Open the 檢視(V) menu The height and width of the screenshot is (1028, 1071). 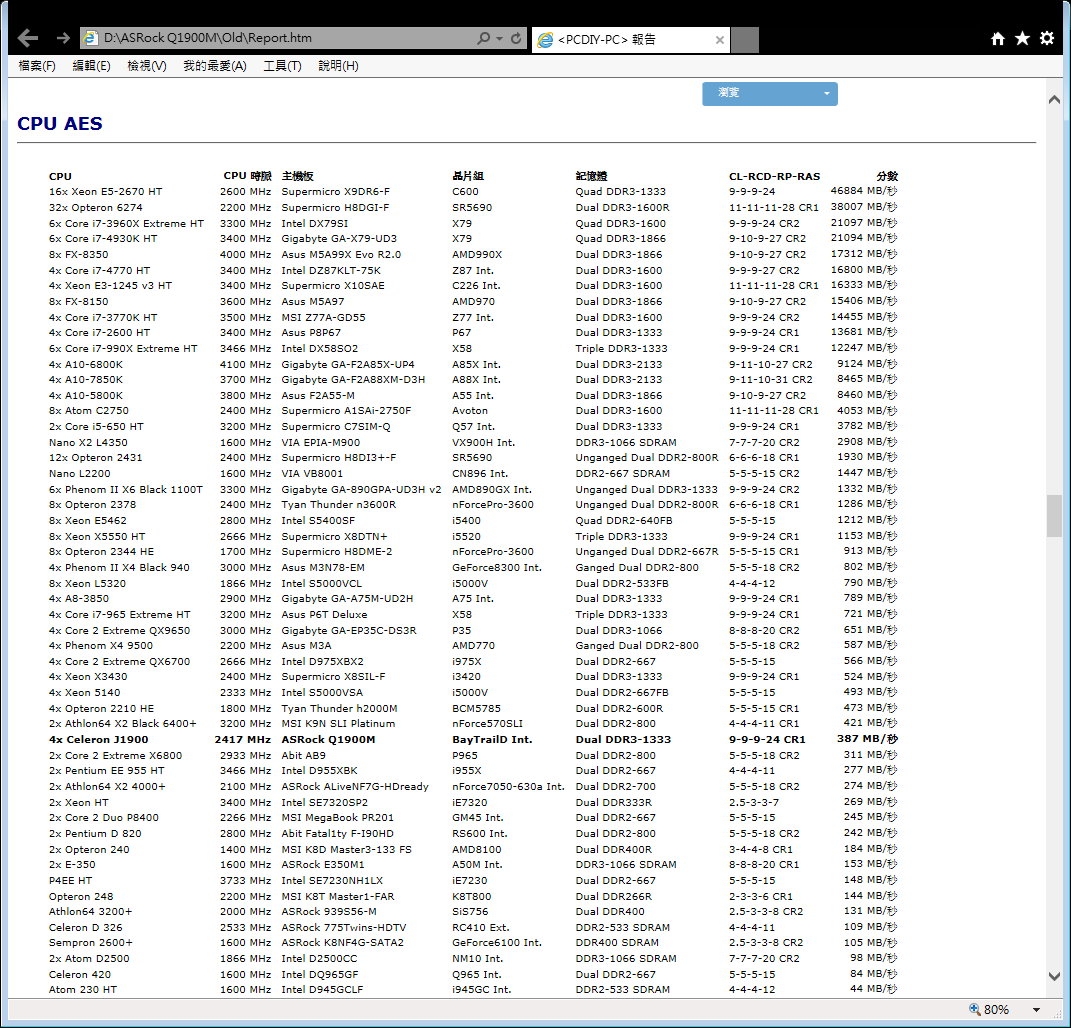pos(147,66)
